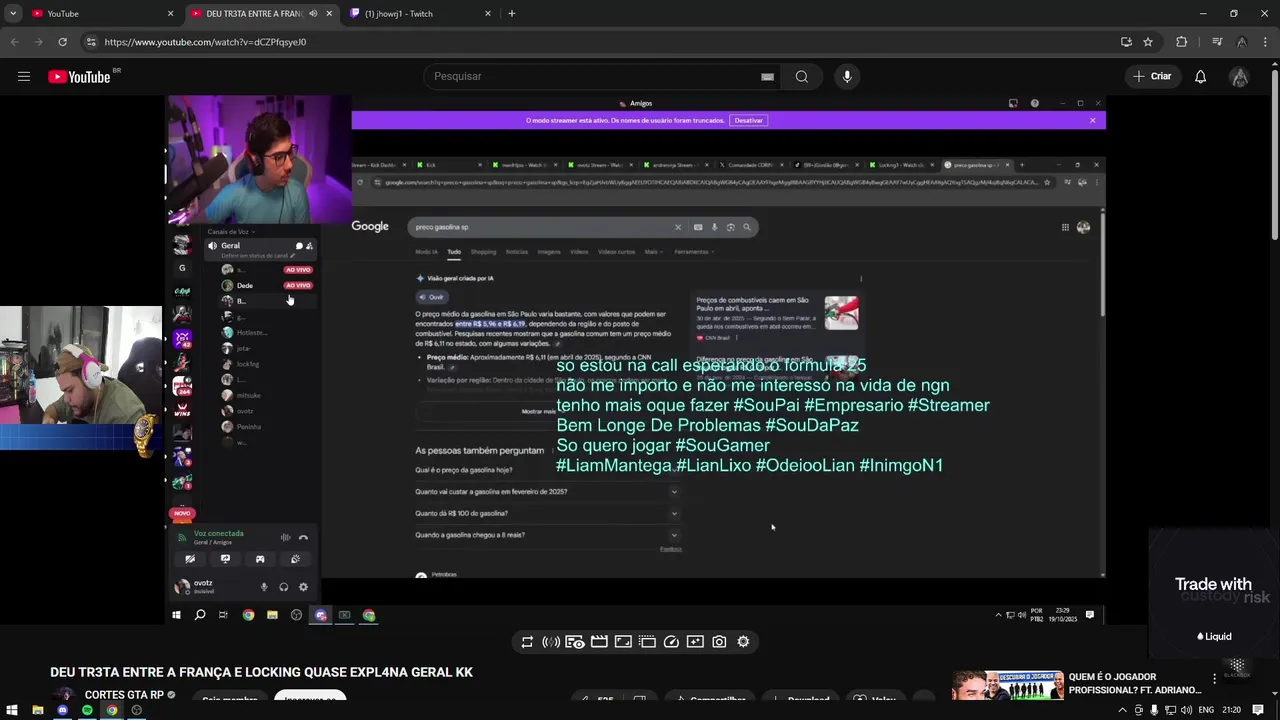
Task: Open the YouTube account avatar menu
Action: pos(1240,76)
